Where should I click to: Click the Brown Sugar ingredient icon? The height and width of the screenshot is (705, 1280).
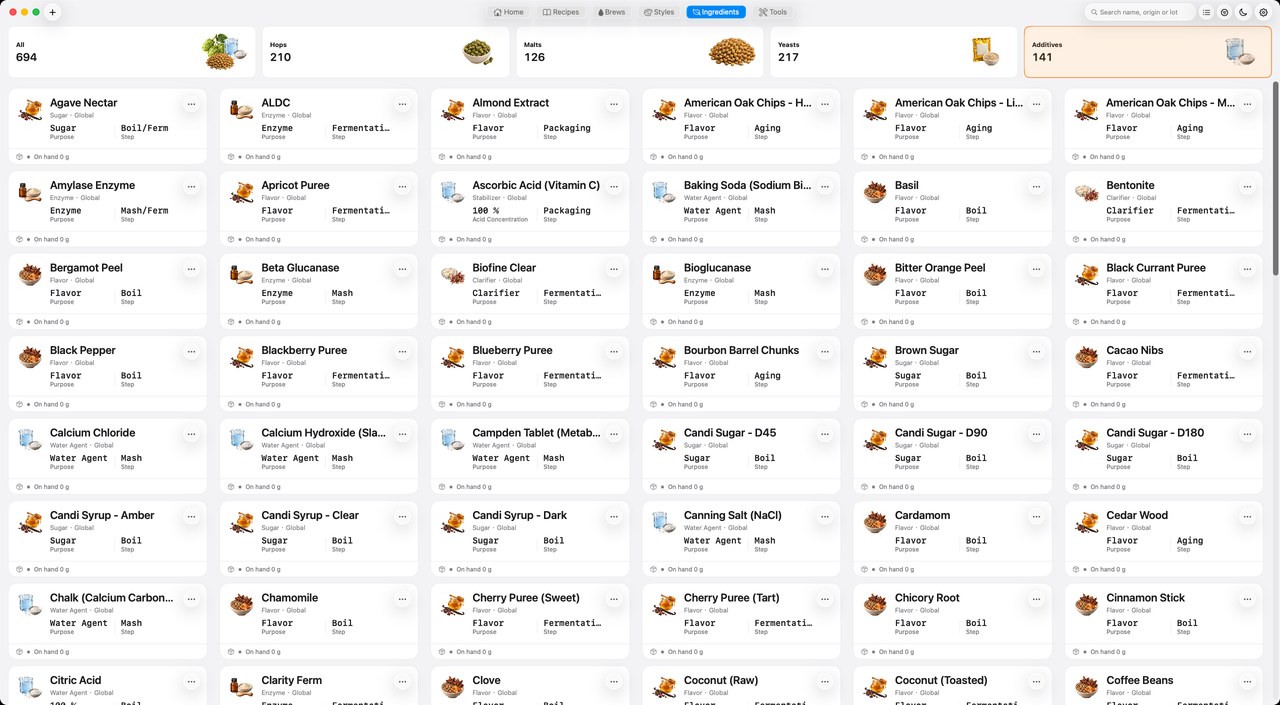[875, 357]
